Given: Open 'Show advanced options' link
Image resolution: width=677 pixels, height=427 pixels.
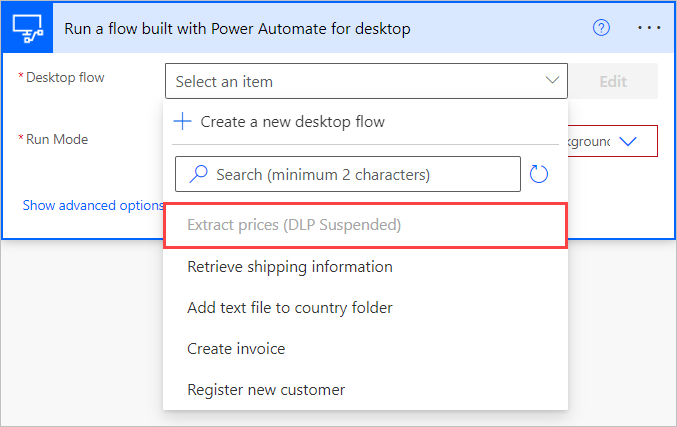Looking at the screenshot, I should 93,205.
